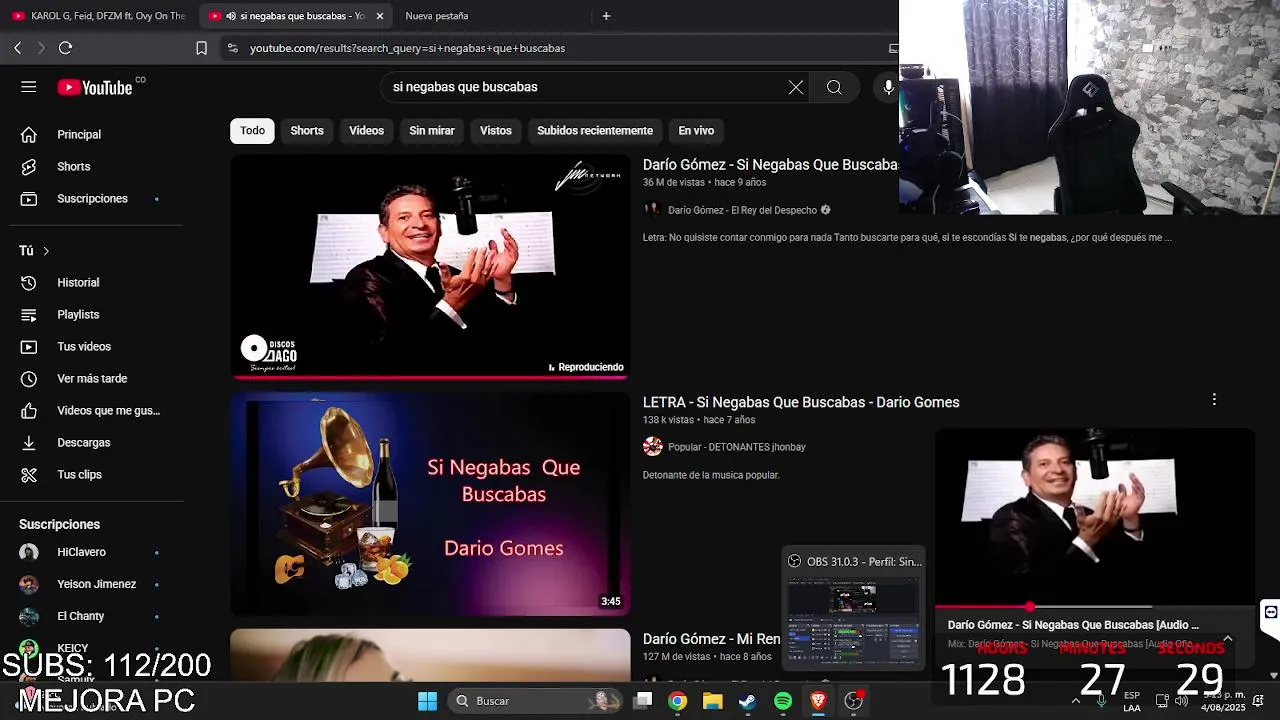Select the Vistos filter chip
Screen dimensions: 1280x720
coord(495,131)
